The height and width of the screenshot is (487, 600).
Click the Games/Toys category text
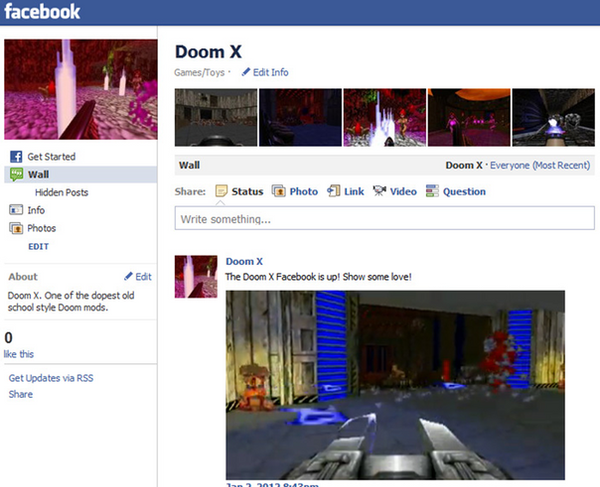199,72
